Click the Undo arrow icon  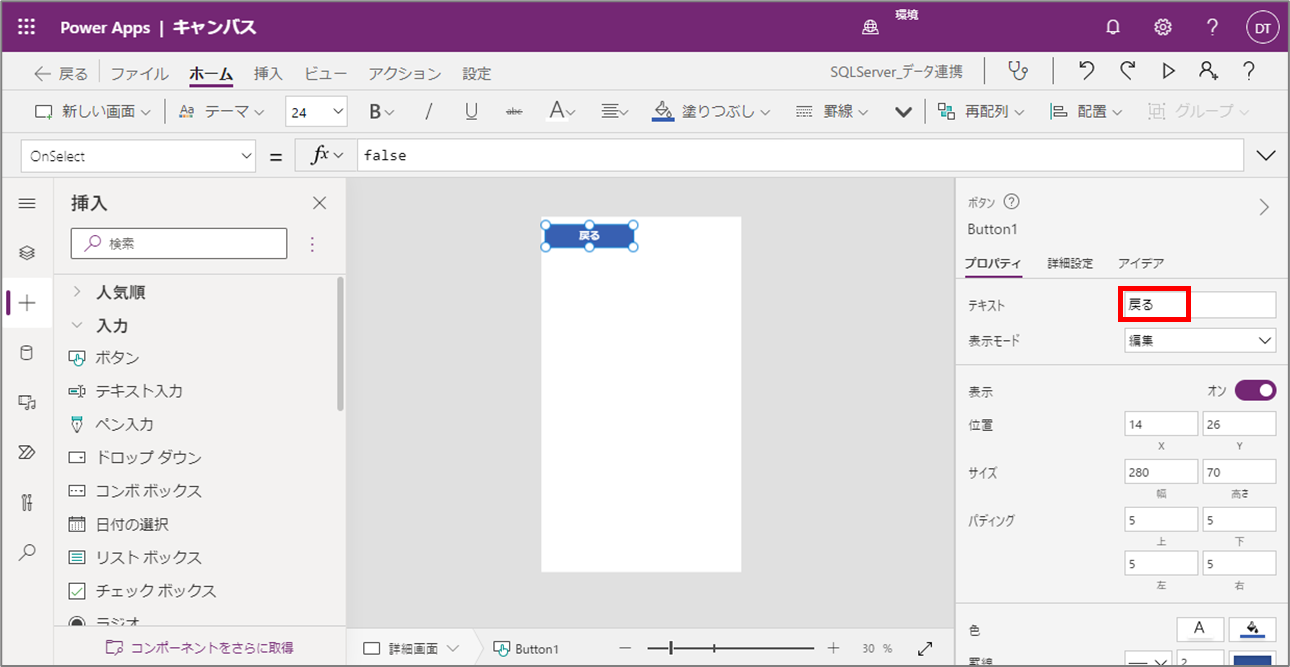1087,71
